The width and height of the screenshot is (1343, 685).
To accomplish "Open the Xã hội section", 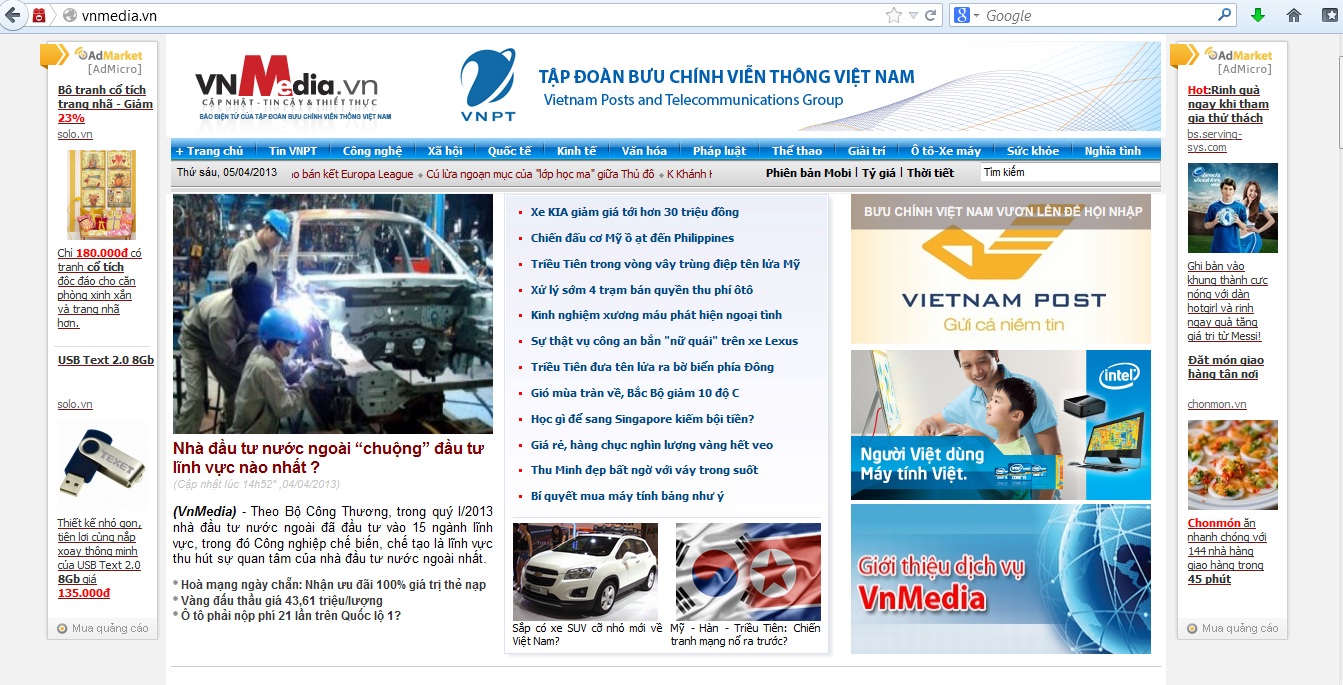I will click(x=445, y=151).
